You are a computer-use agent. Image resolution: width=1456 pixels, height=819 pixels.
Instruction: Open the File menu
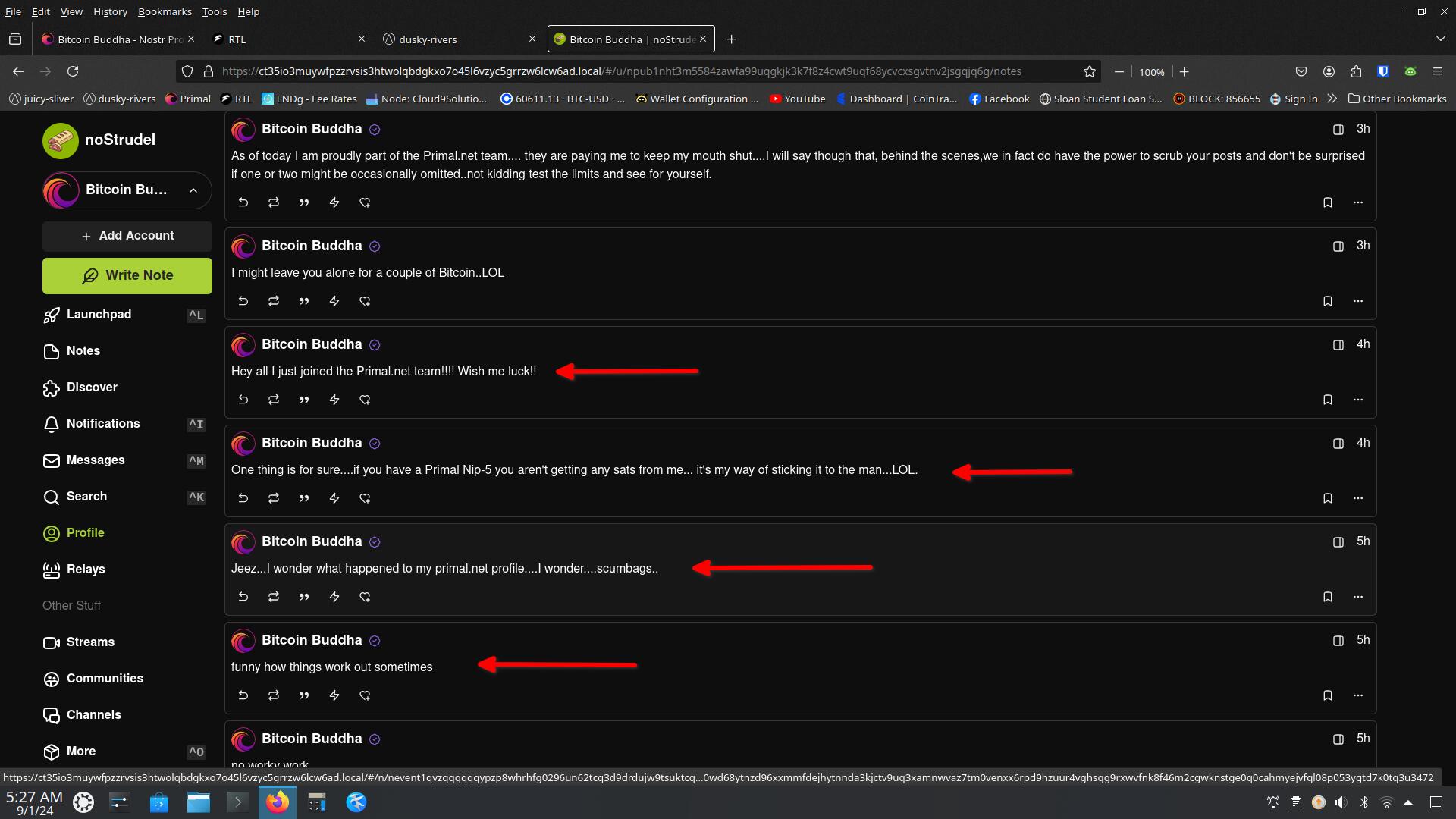pyautogui.click(x=13, y=11)
